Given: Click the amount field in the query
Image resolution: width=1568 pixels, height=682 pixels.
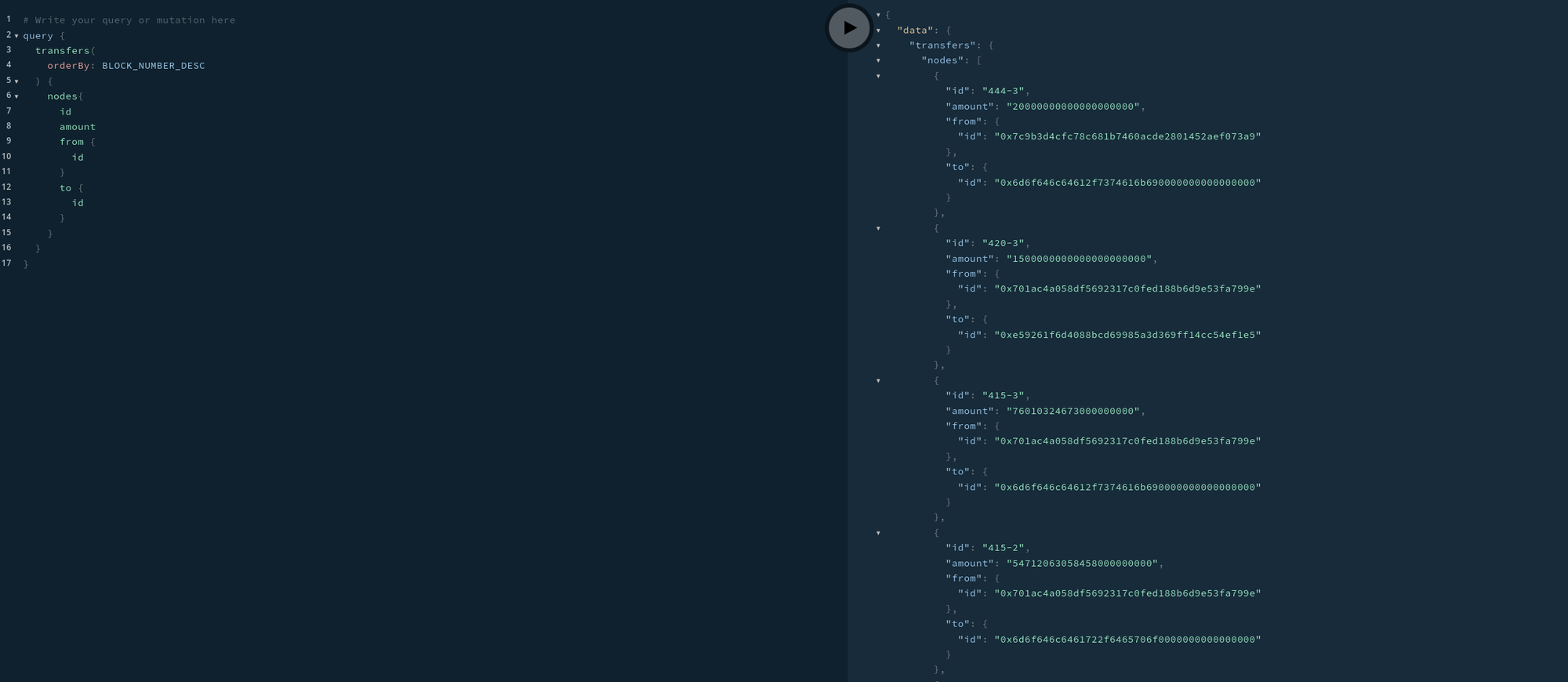Looking at the screenshot, I should (x=77, y=127).
